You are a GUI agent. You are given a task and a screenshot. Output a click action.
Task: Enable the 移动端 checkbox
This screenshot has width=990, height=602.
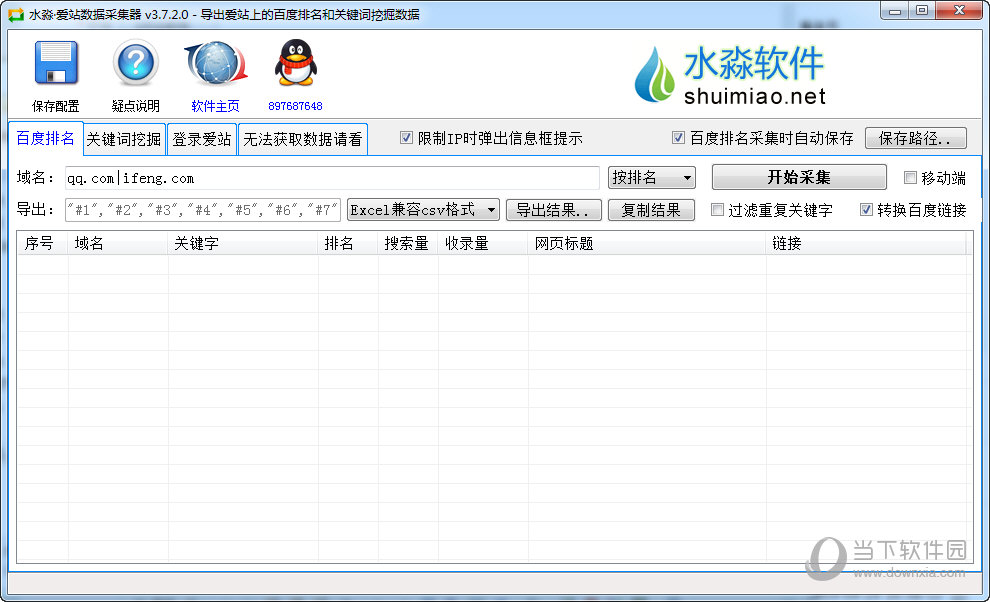(910, 178)
